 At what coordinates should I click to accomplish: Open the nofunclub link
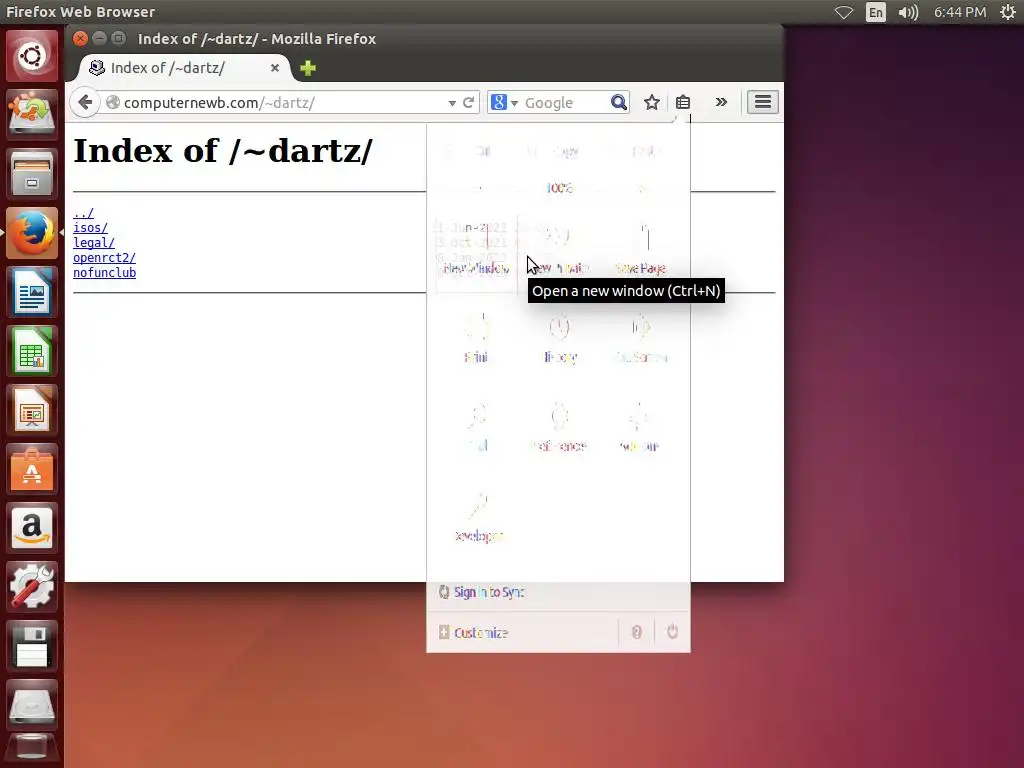pyautogui.click(x=104, y=273)
